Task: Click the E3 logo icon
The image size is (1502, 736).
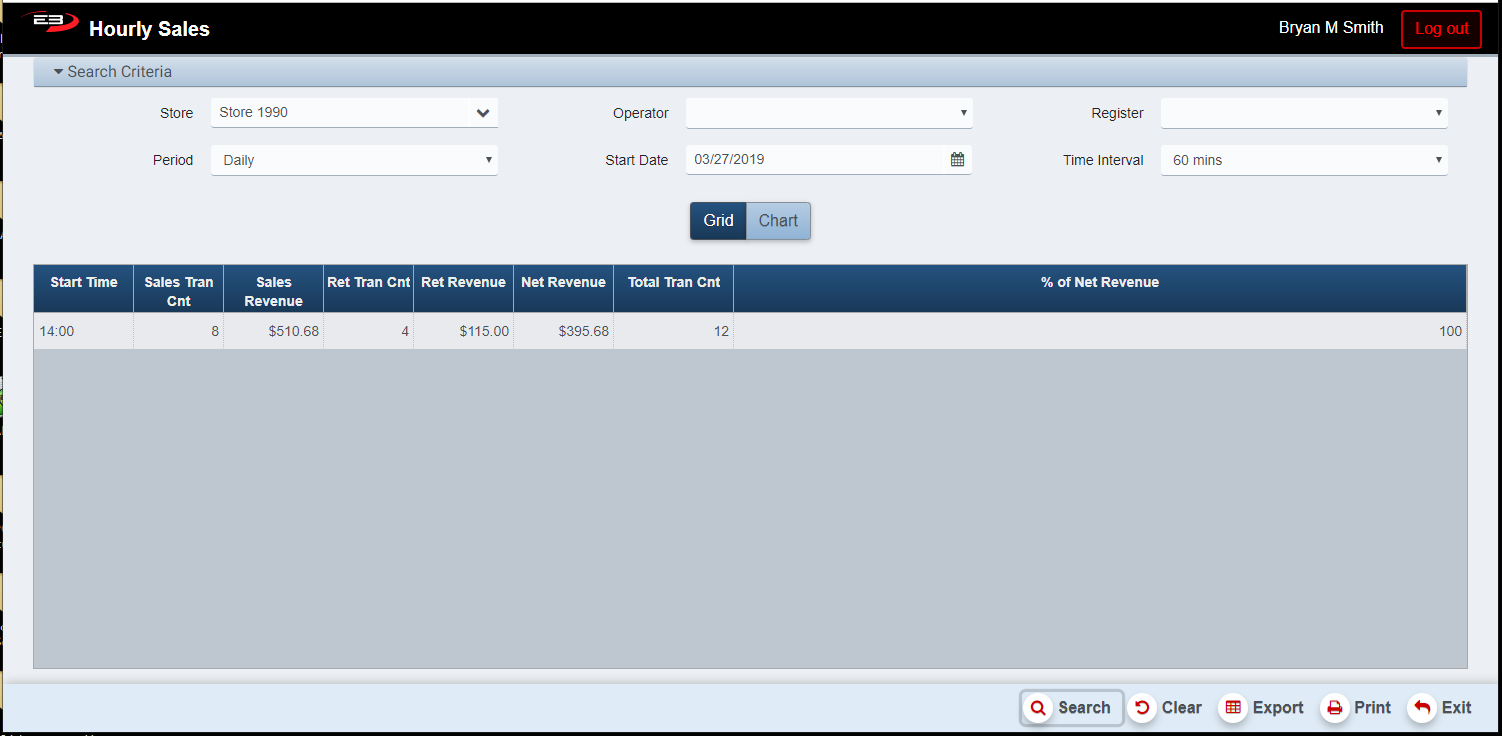Action: click(50, 23)
